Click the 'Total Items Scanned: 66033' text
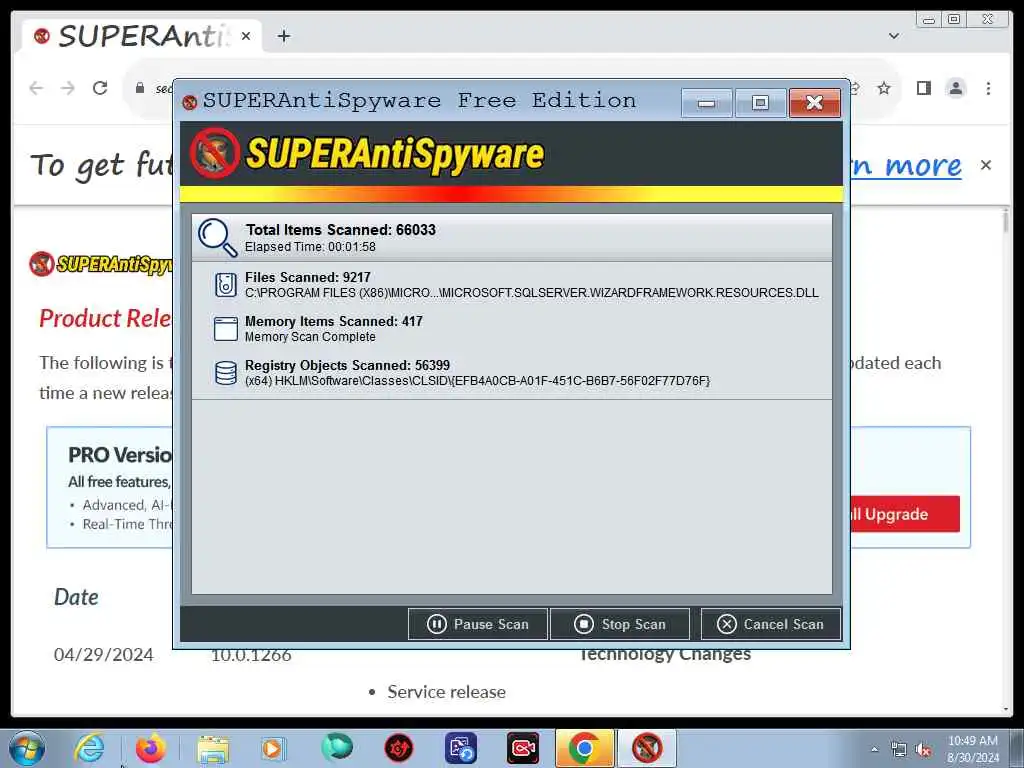The width and height of the screenshot is (1024, 768). 340,230
